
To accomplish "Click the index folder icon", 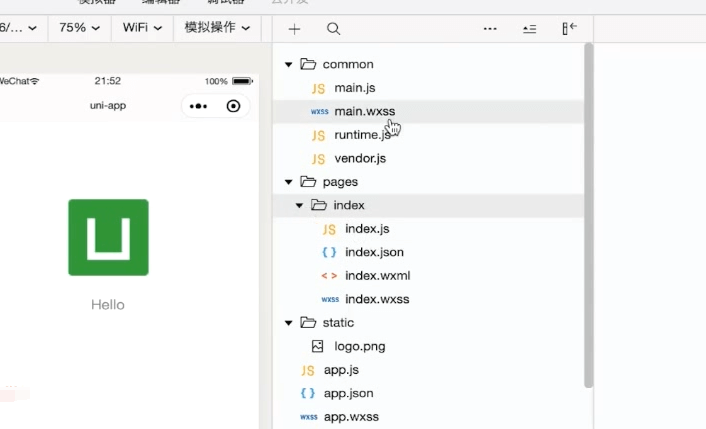I will tap(319, 205).
